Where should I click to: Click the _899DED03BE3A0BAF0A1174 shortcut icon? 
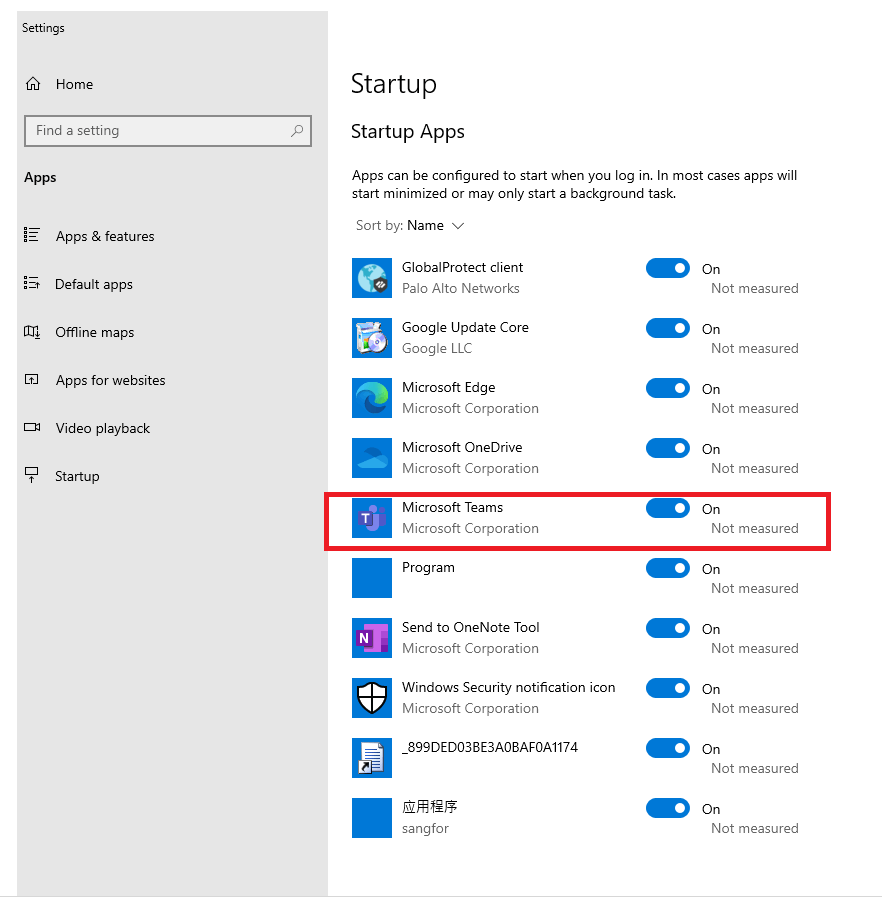[x=372, y=759]
